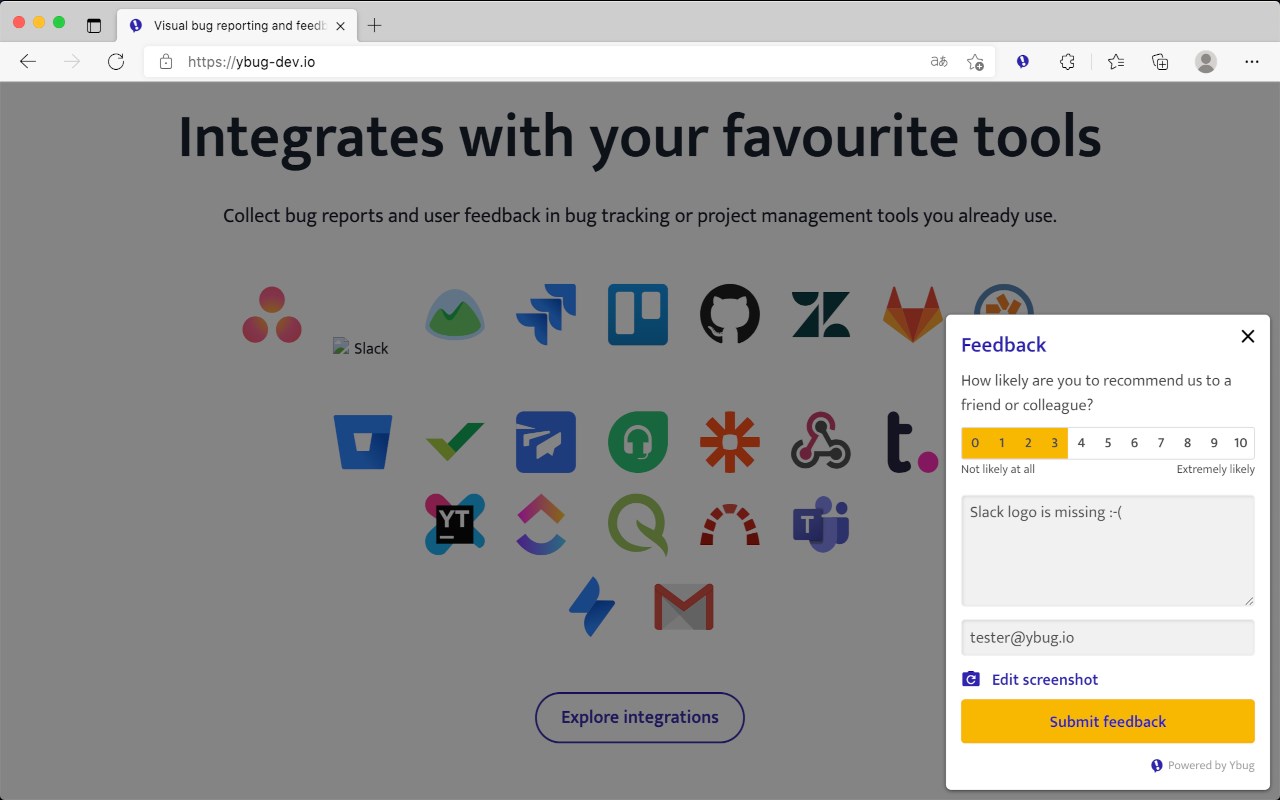The height and width of the screenshot is (800, 1280).
Task: Click the GitHub logo icon
Action: pos(729,315)
